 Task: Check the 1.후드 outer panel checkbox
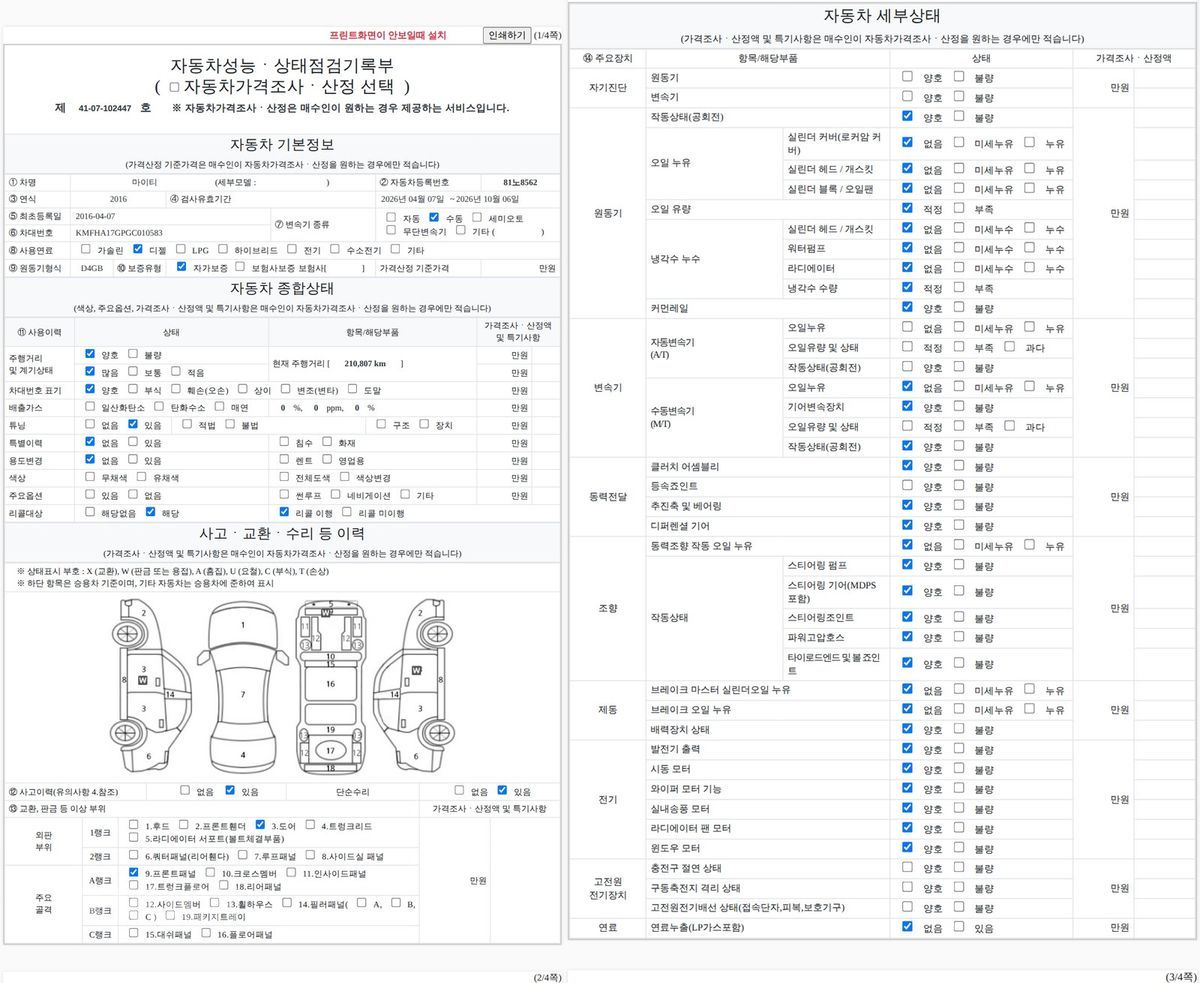134,825
